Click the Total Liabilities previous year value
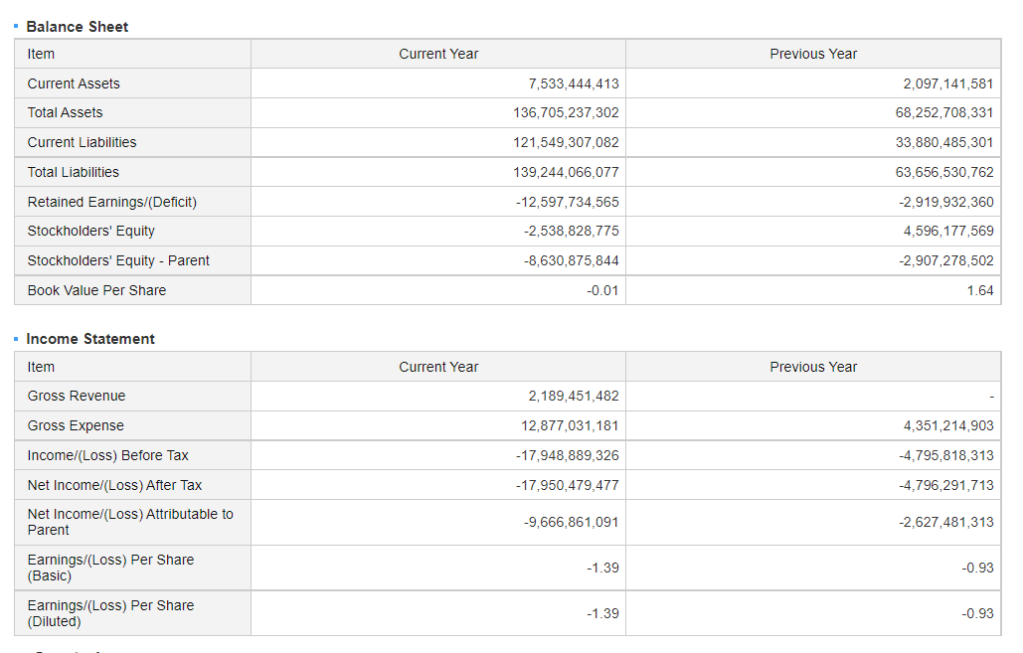Image resolution: width=1023 pixels, height=653 pixels. (944, 172)
